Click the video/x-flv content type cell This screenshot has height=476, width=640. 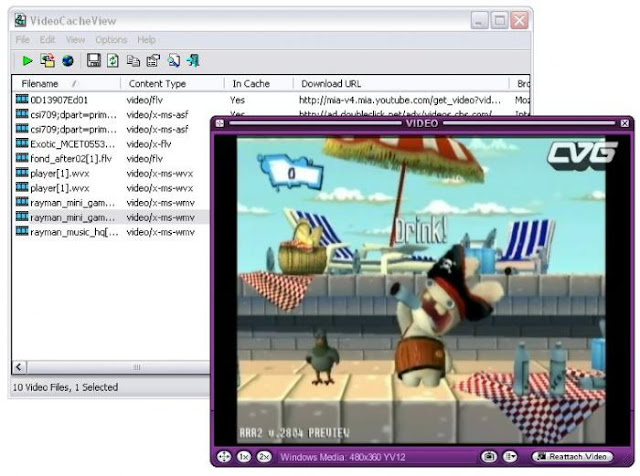[149, 144]
